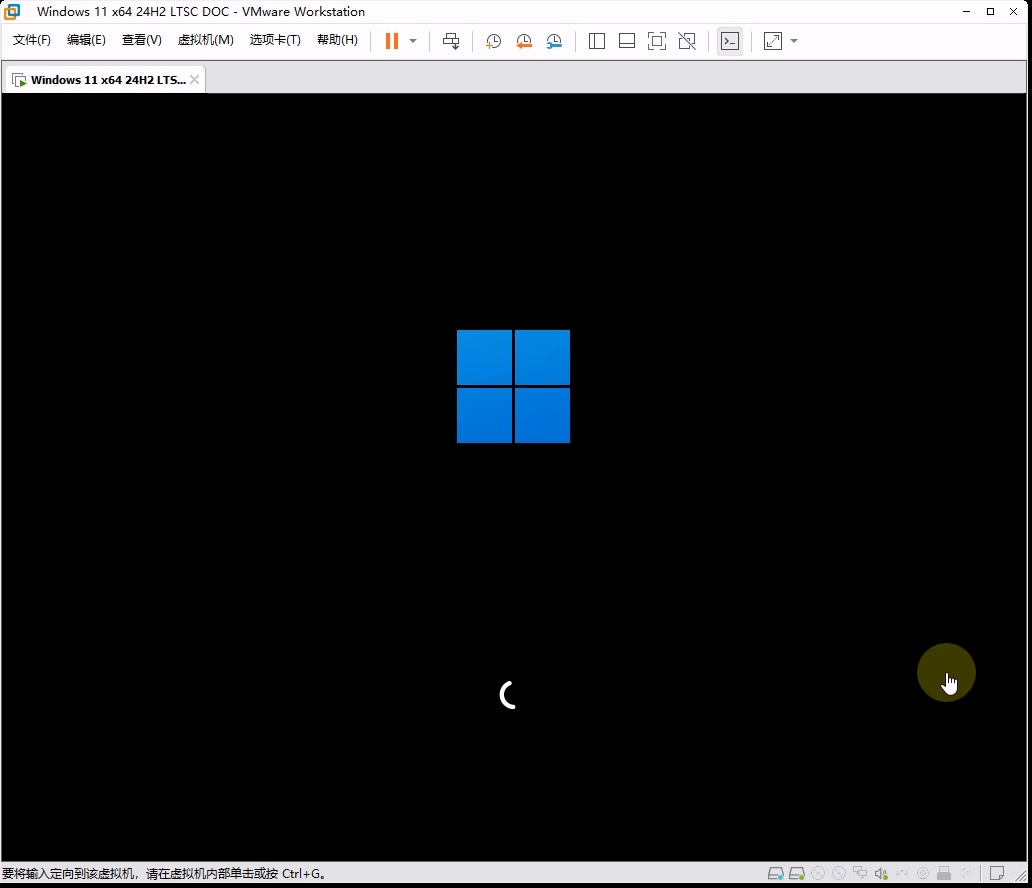Open the 帮助(H) menu
Viewport: 1032px width, 888px height.
point(337,40)
